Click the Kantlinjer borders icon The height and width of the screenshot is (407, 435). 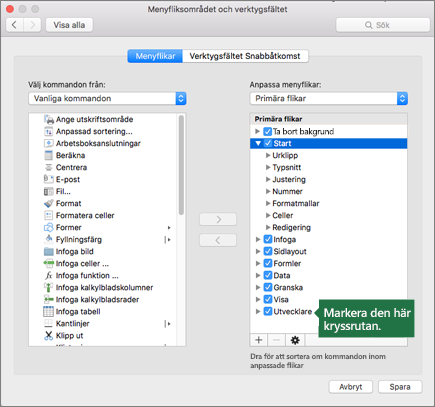[49, 323]
